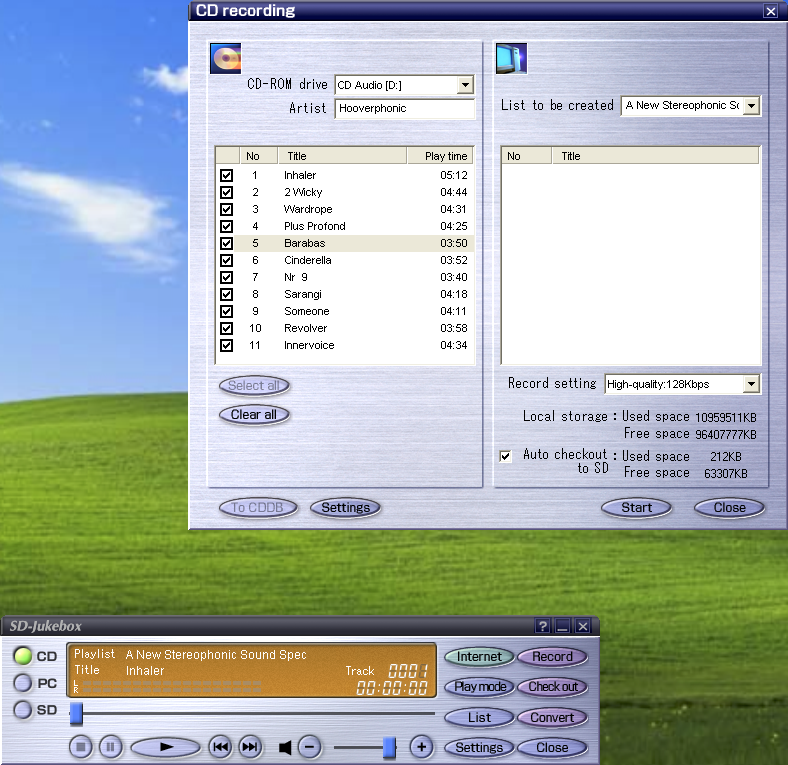Click the Convert button
This screenshot has width=788, height=765.
[552, 717]
